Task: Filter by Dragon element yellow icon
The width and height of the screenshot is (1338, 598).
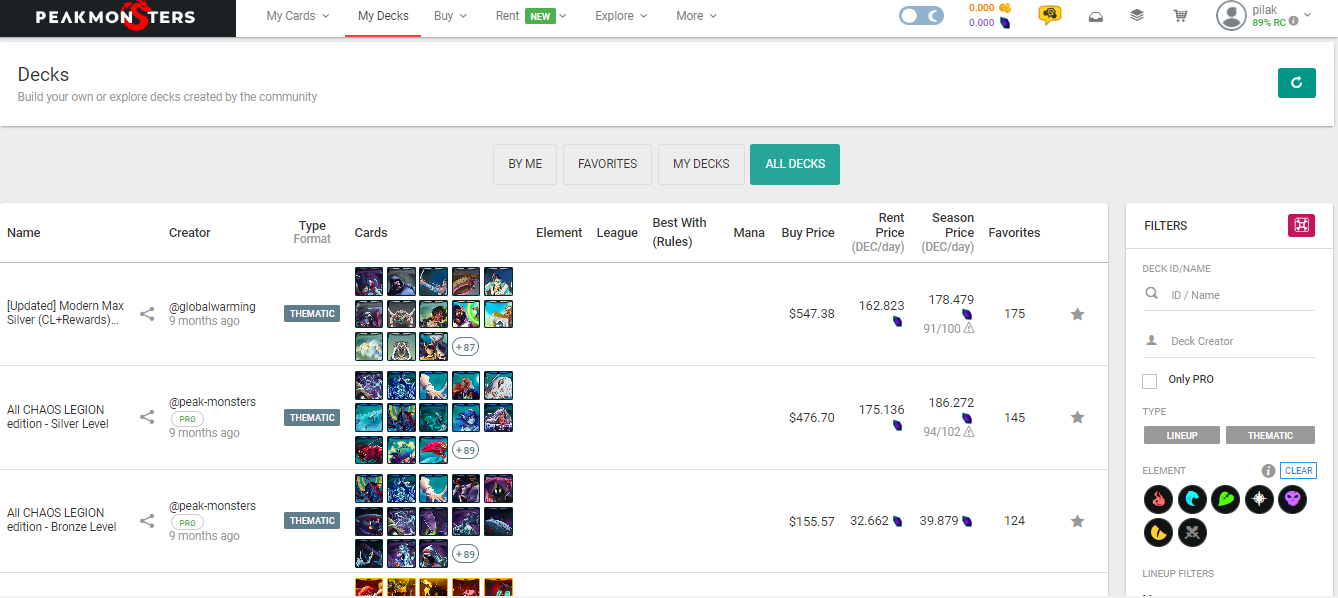Action: pos(1159,532)
